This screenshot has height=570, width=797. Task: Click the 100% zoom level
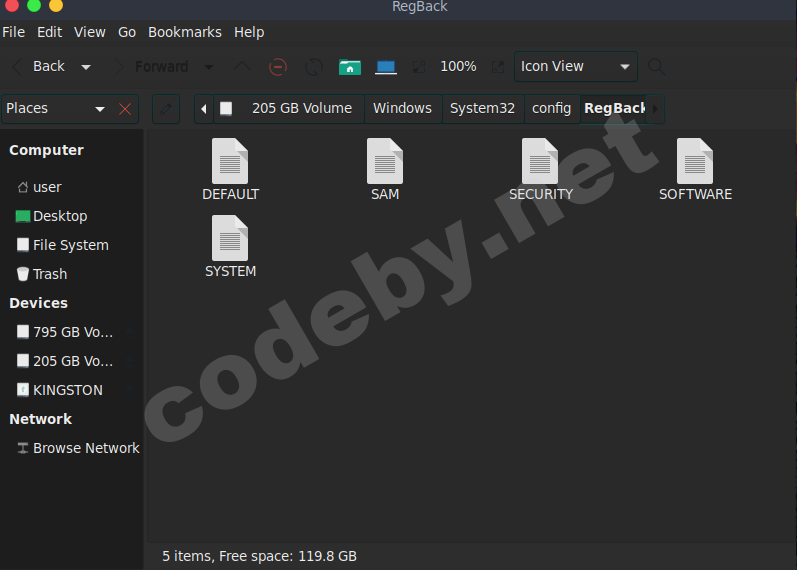click(458, 67)
